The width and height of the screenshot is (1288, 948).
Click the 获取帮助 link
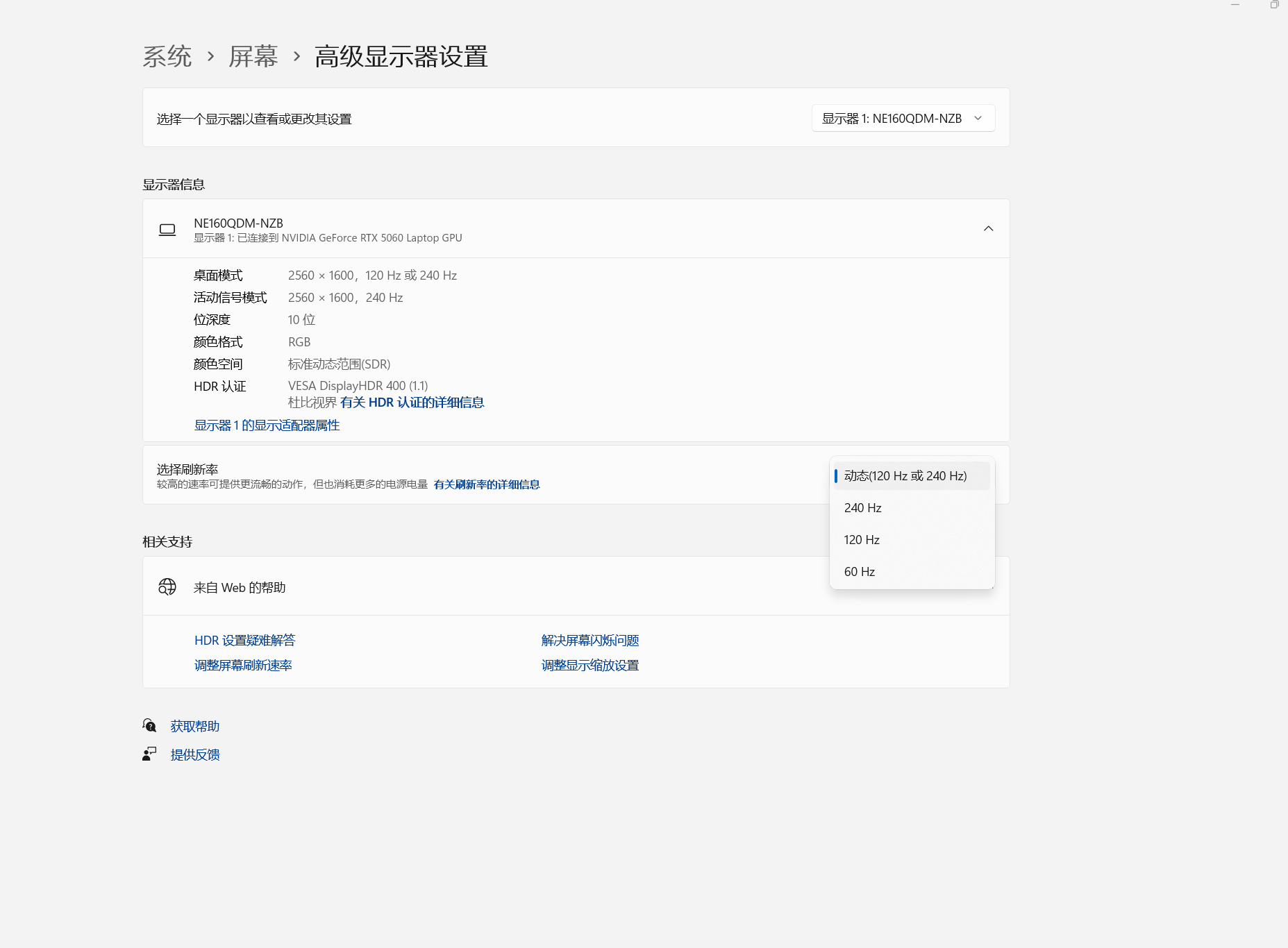pos(195,727)
